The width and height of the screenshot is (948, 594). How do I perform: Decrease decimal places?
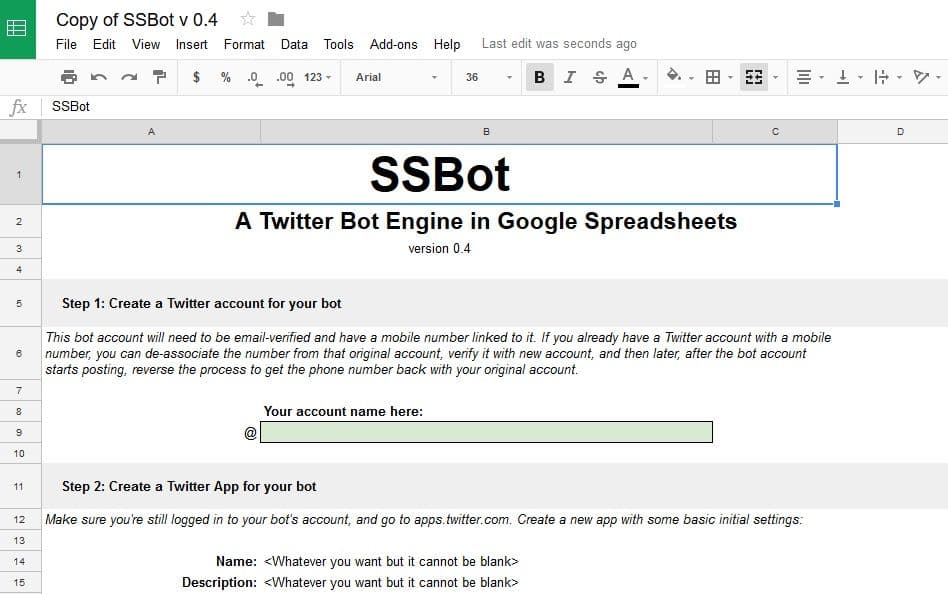tap(255, 78)
